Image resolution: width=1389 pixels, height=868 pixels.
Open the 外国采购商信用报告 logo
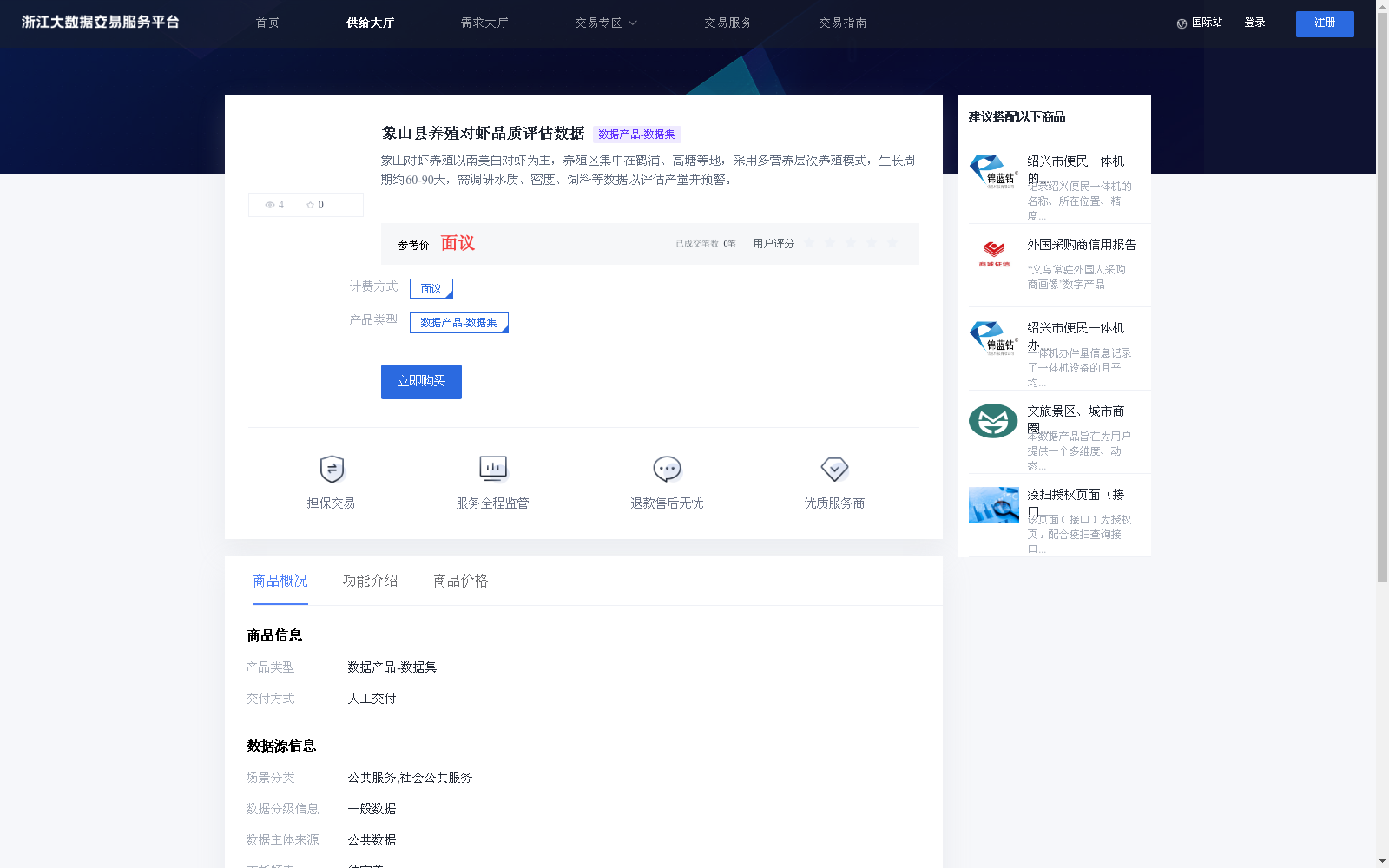(994, 254)
